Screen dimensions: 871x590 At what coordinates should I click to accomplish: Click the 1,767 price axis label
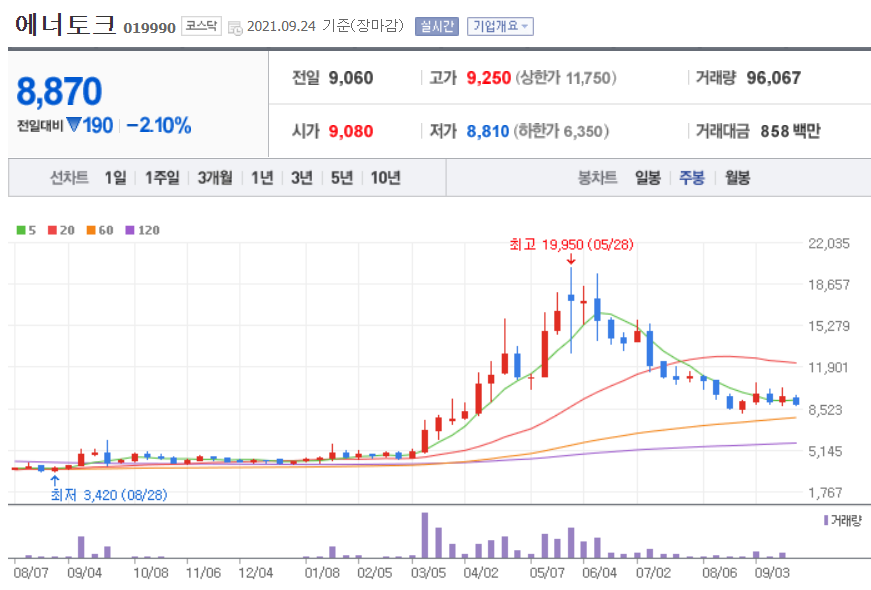pos(825,493)
